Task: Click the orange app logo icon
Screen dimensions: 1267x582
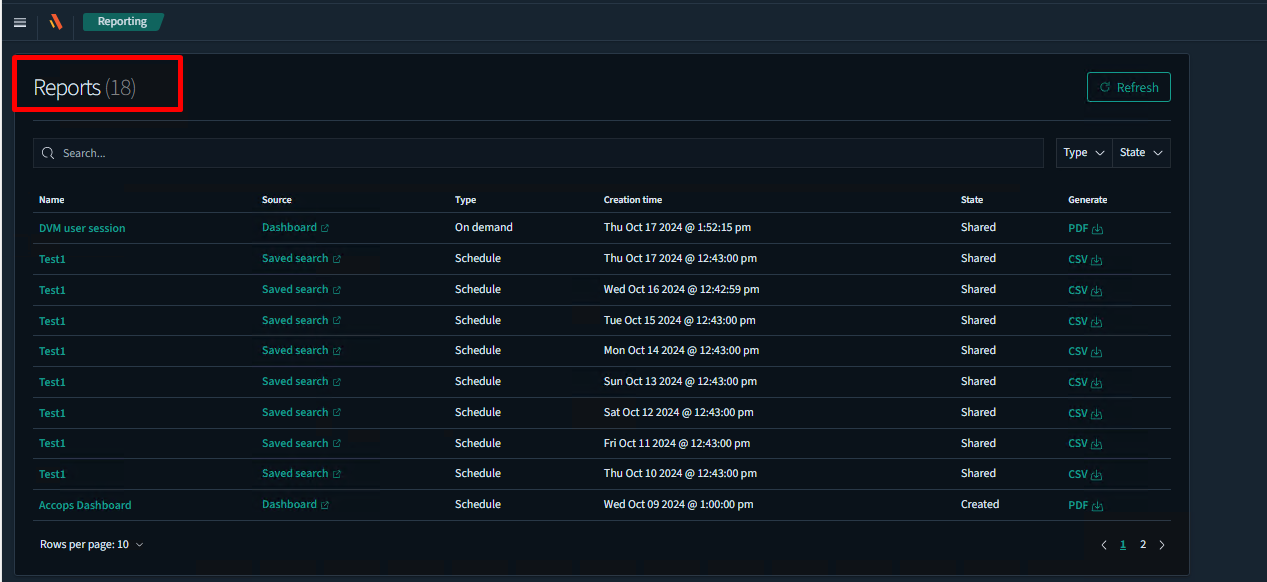Action: point(56,22)
